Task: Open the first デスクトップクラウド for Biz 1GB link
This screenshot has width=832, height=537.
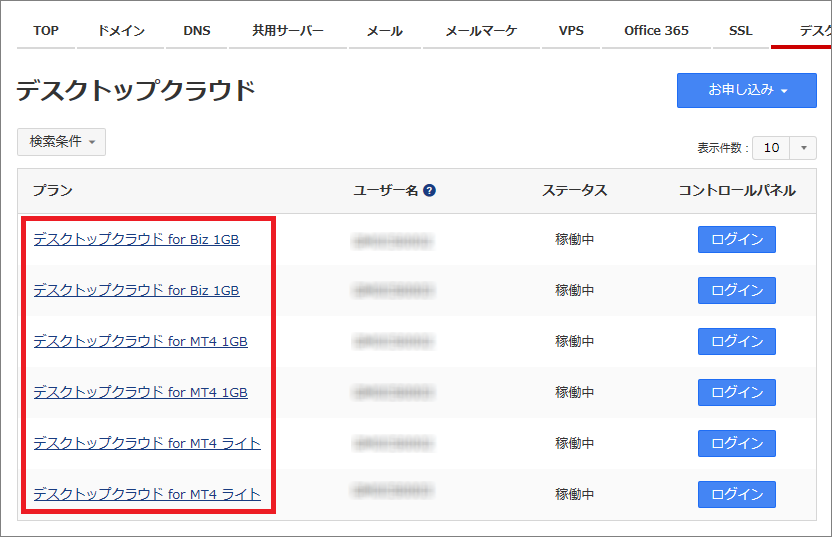Action: click(136, 239)
